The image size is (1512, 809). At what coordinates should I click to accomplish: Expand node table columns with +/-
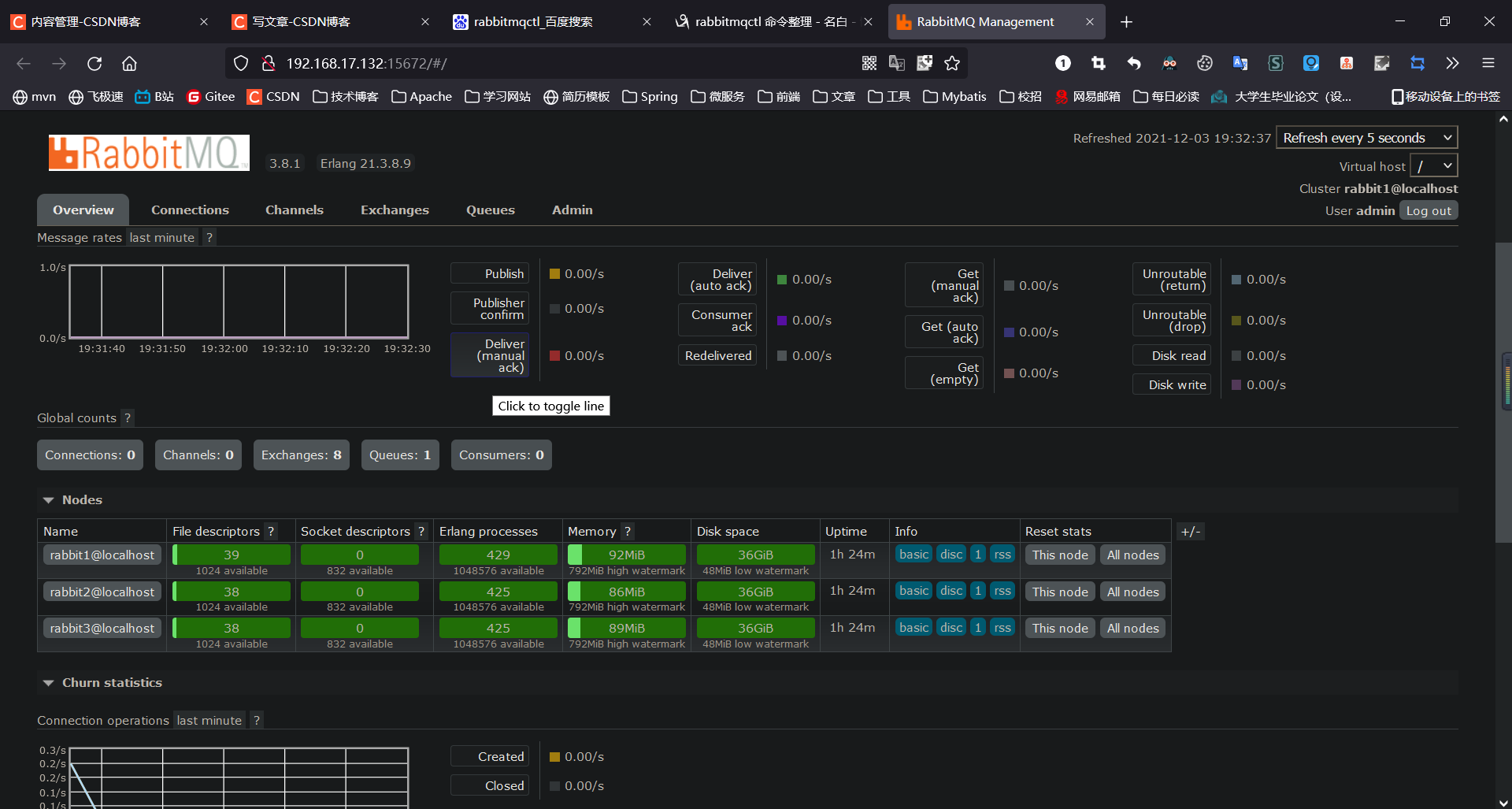point(1191,531)
